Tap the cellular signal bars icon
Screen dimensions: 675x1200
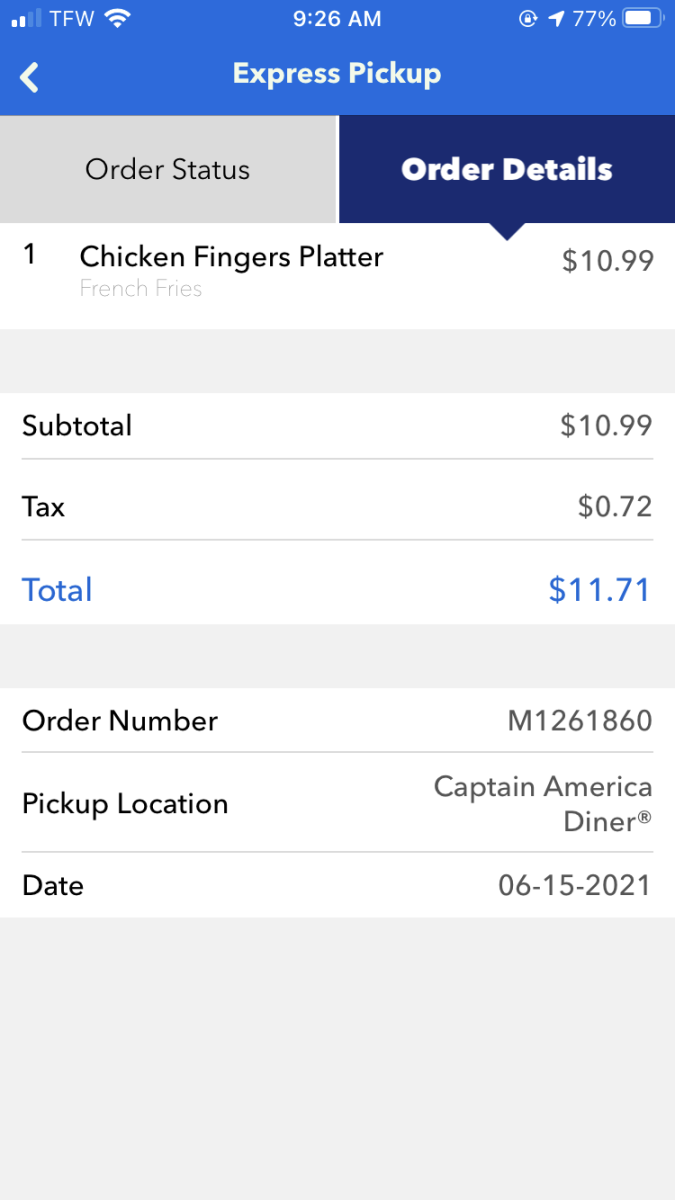point(25,18)
